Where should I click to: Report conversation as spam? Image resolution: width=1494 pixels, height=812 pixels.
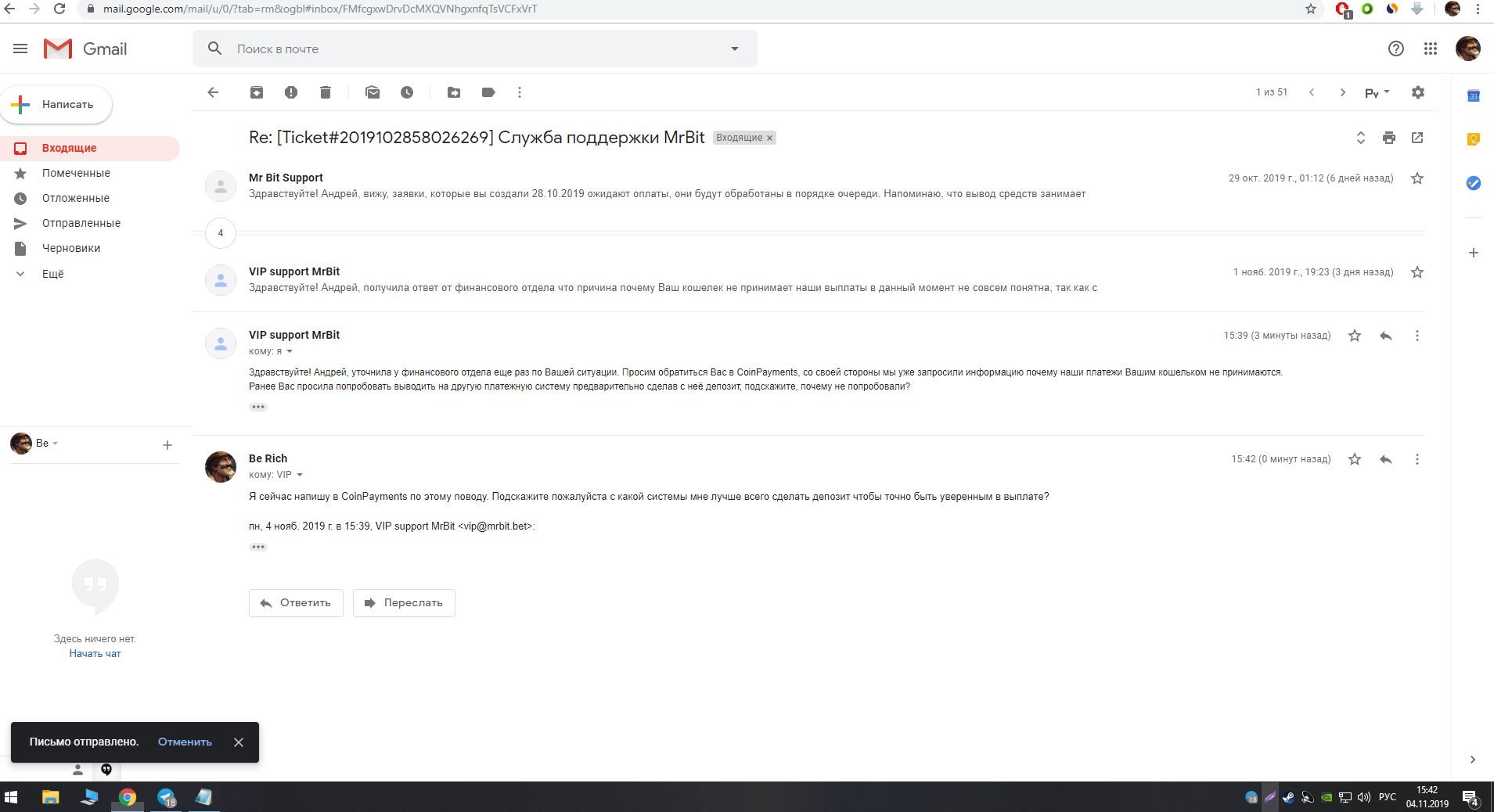(x=291, y=92)
